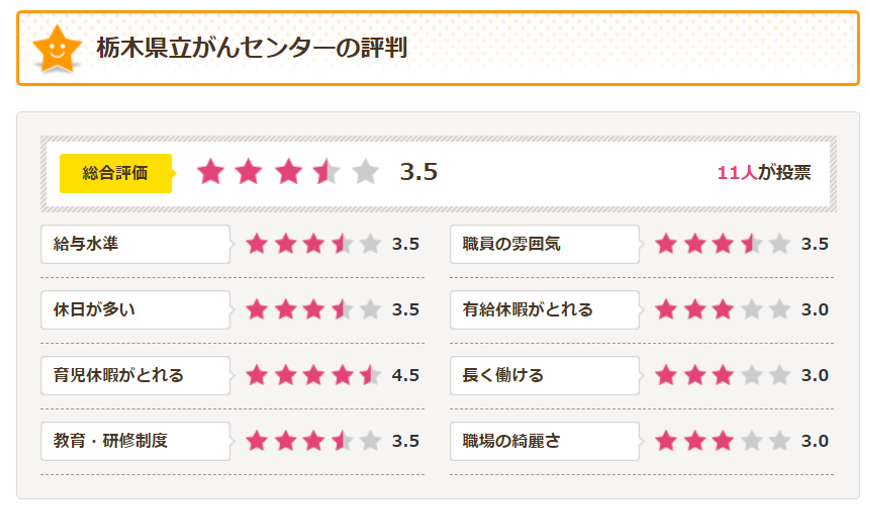
Task: Click the third star next to 有給休暇がとれる
Action: (723, 310)
